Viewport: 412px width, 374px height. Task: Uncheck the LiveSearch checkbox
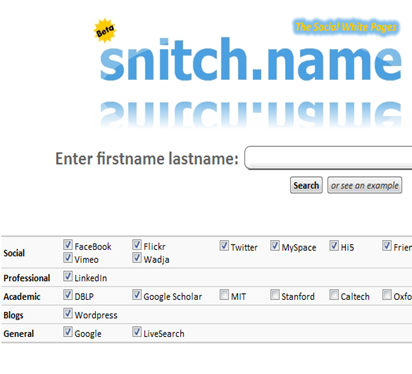pos(137,332)
